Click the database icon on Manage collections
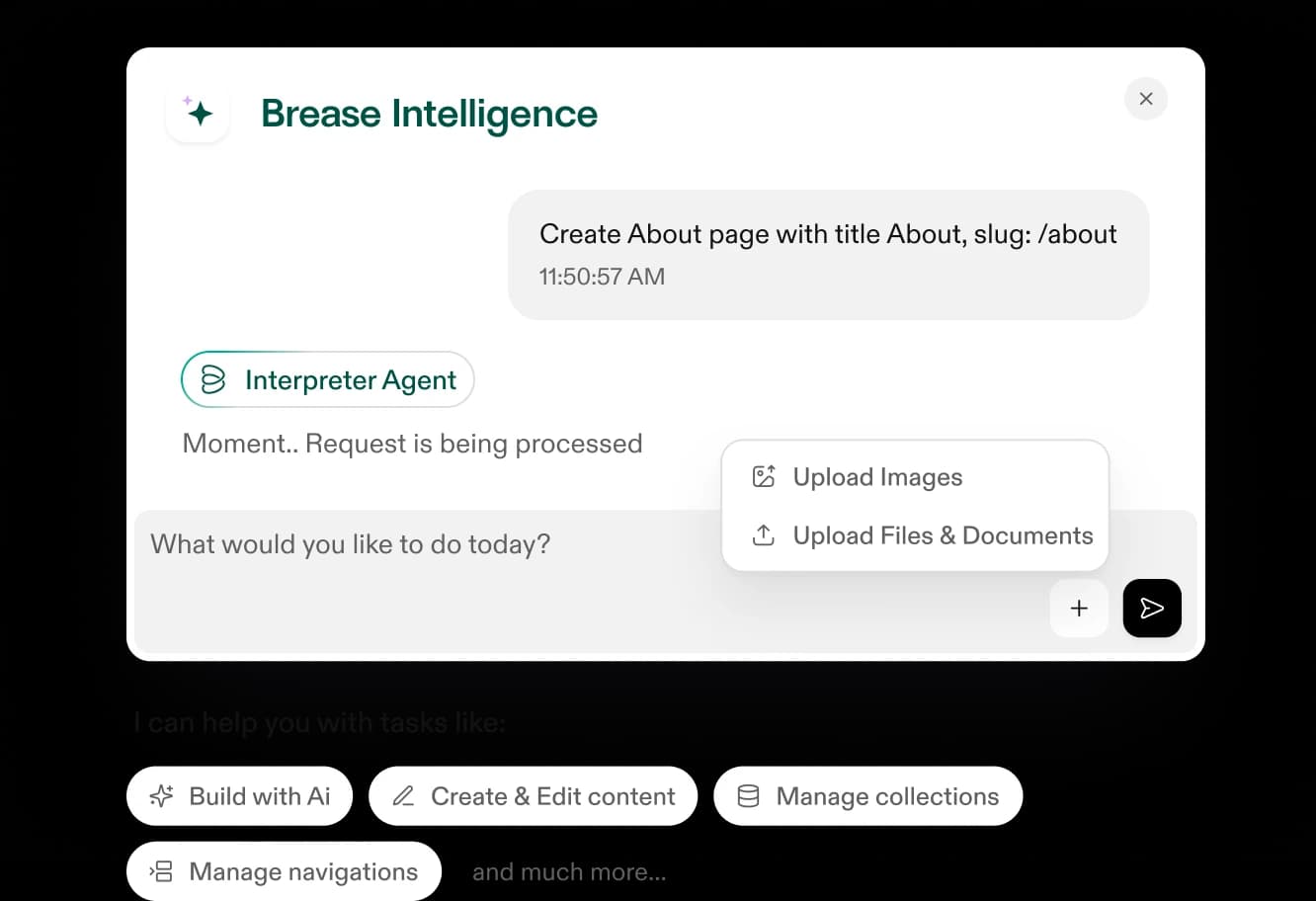1316x901 pixels. 748,795
